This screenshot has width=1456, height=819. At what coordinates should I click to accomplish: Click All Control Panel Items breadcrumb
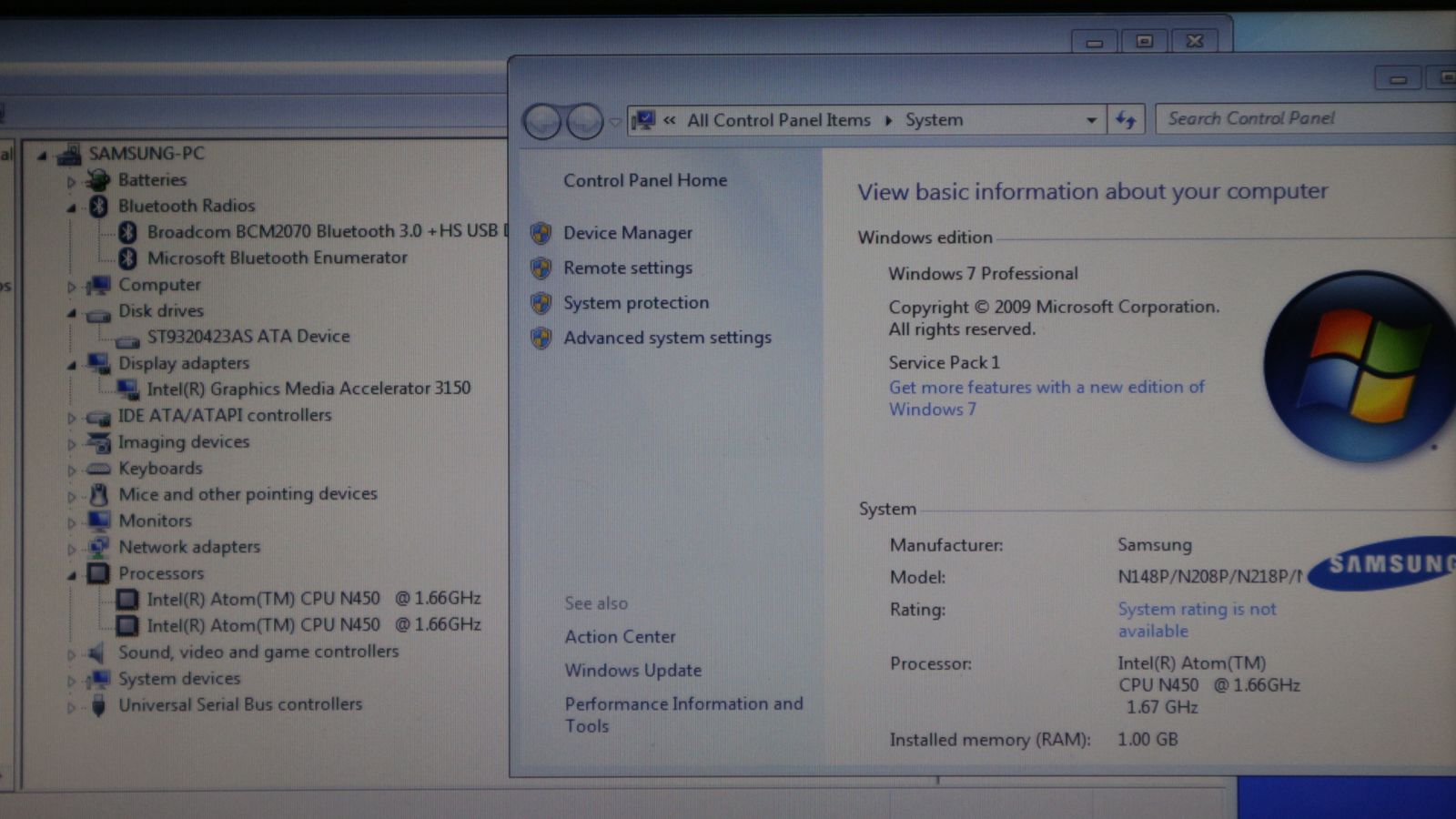[x=779, y=120]
